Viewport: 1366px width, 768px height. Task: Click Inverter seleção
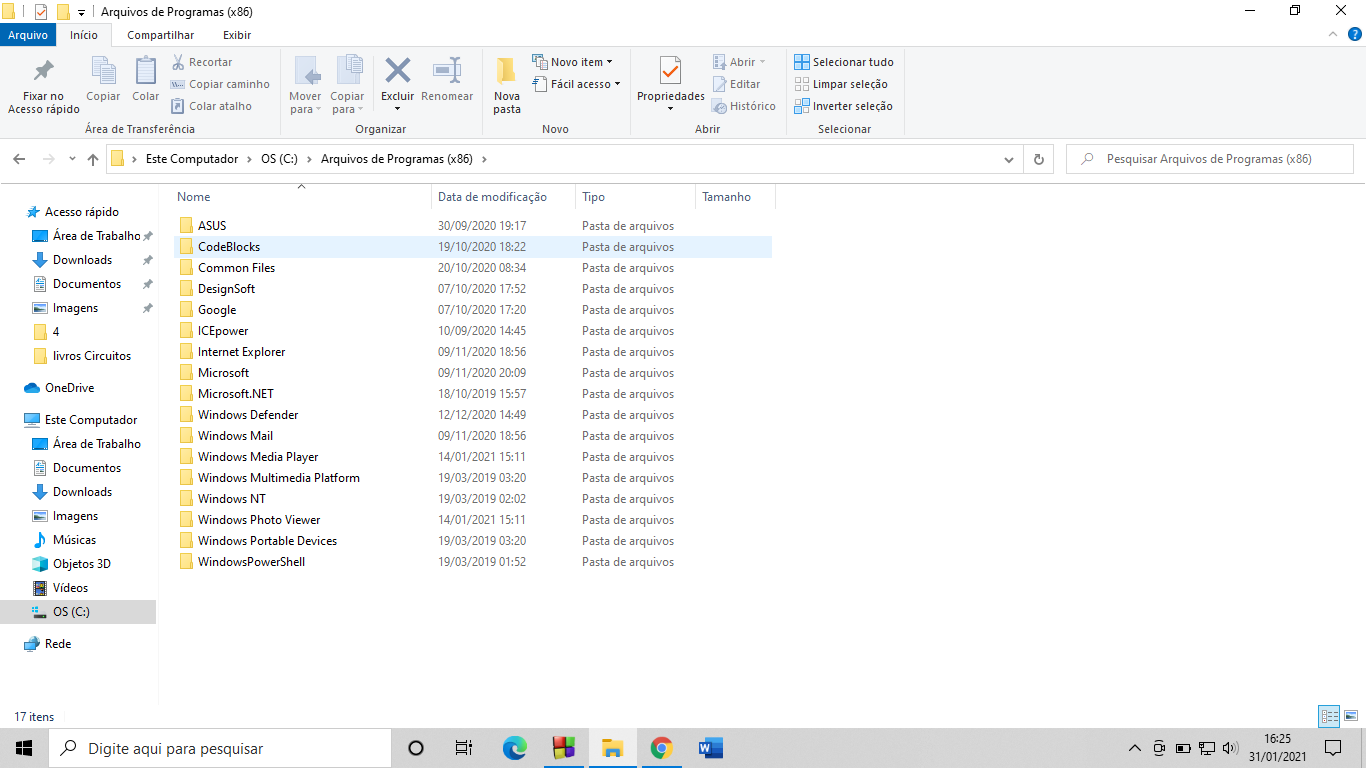coord(843,106)
